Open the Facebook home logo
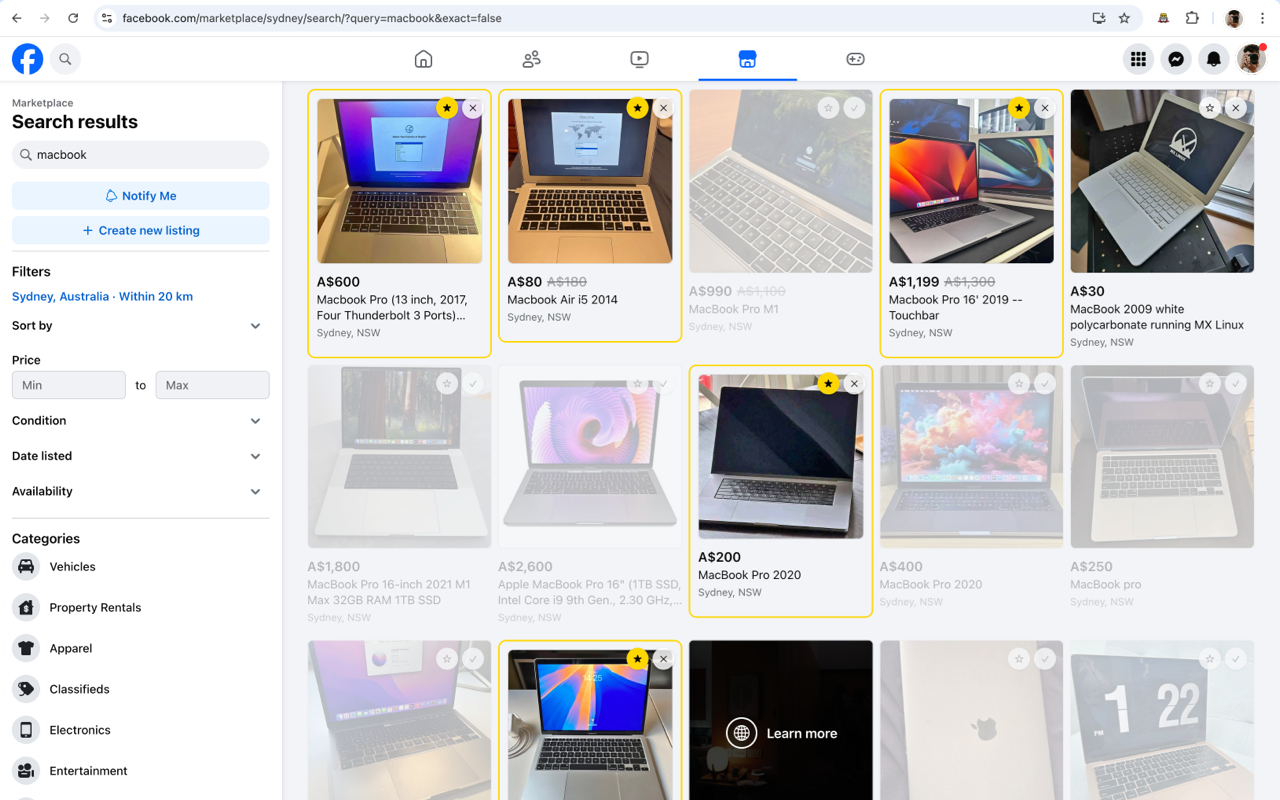Viewport: 1280px width, 800px height. coord(28,59)
